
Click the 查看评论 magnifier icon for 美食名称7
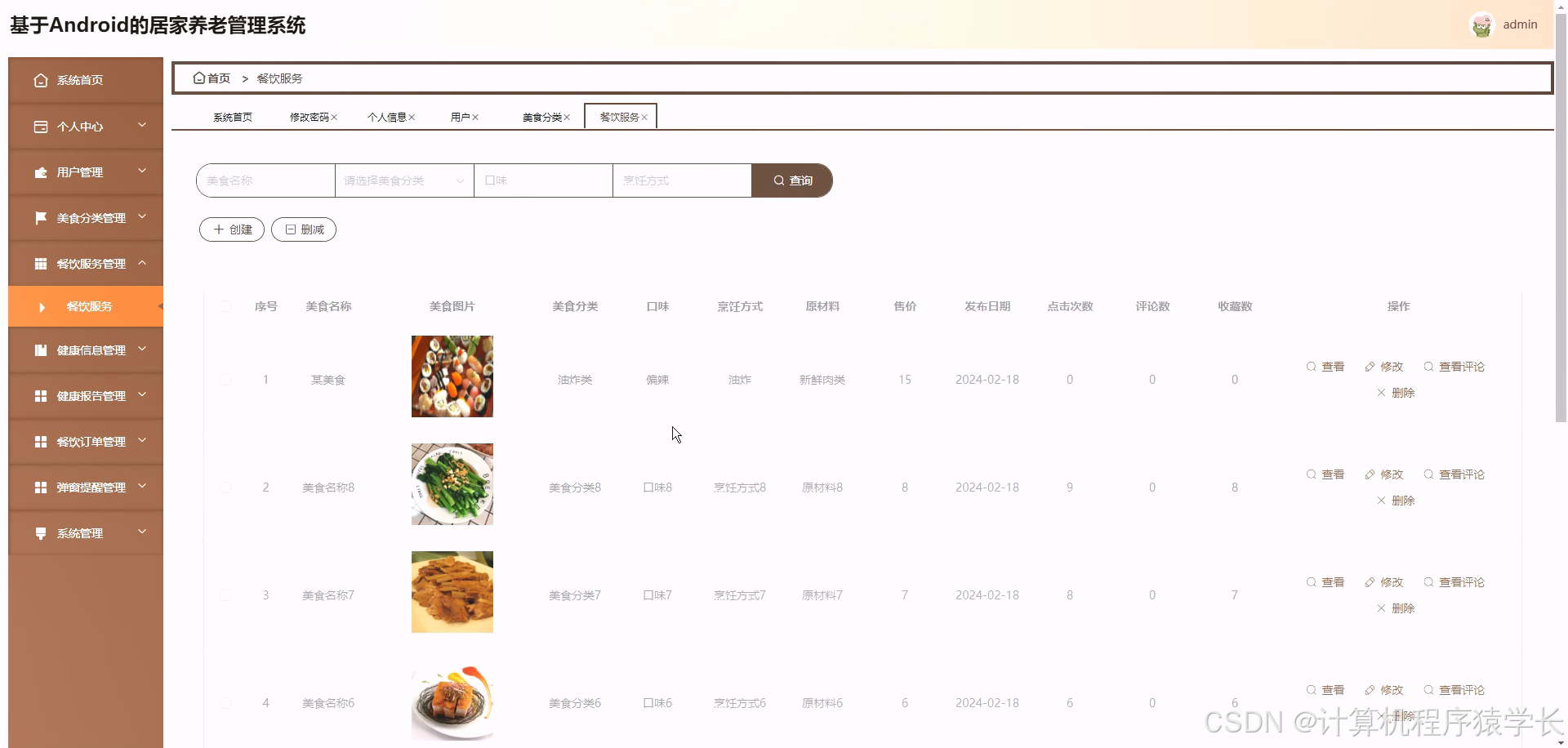[1428, 582]
